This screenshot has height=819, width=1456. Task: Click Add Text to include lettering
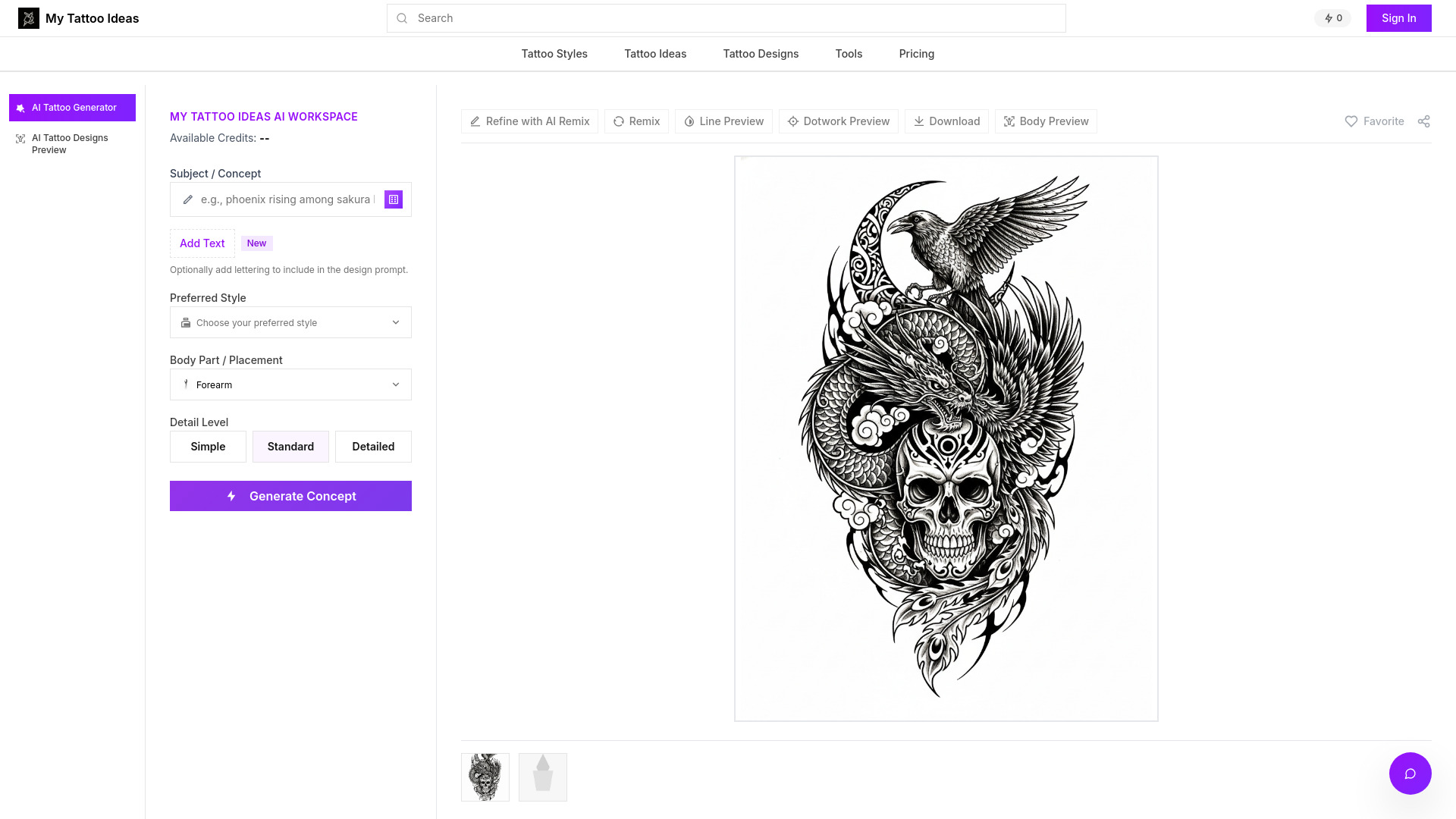click(202, 243)
